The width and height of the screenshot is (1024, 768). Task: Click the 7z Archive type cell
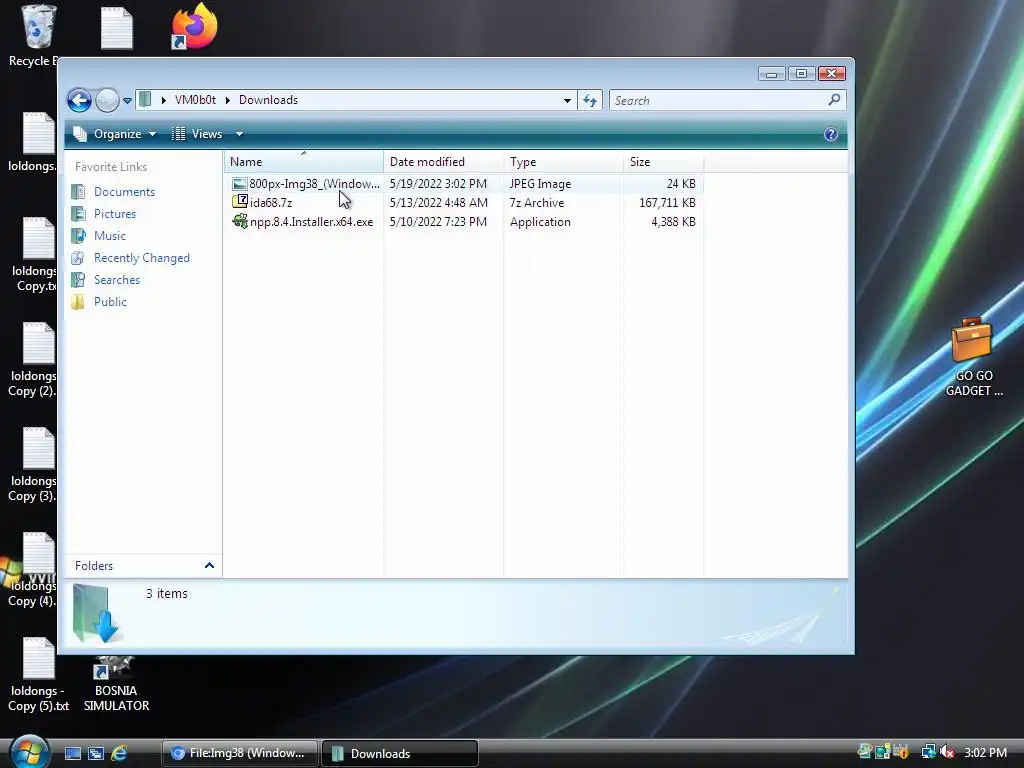(x=537, y=203)
